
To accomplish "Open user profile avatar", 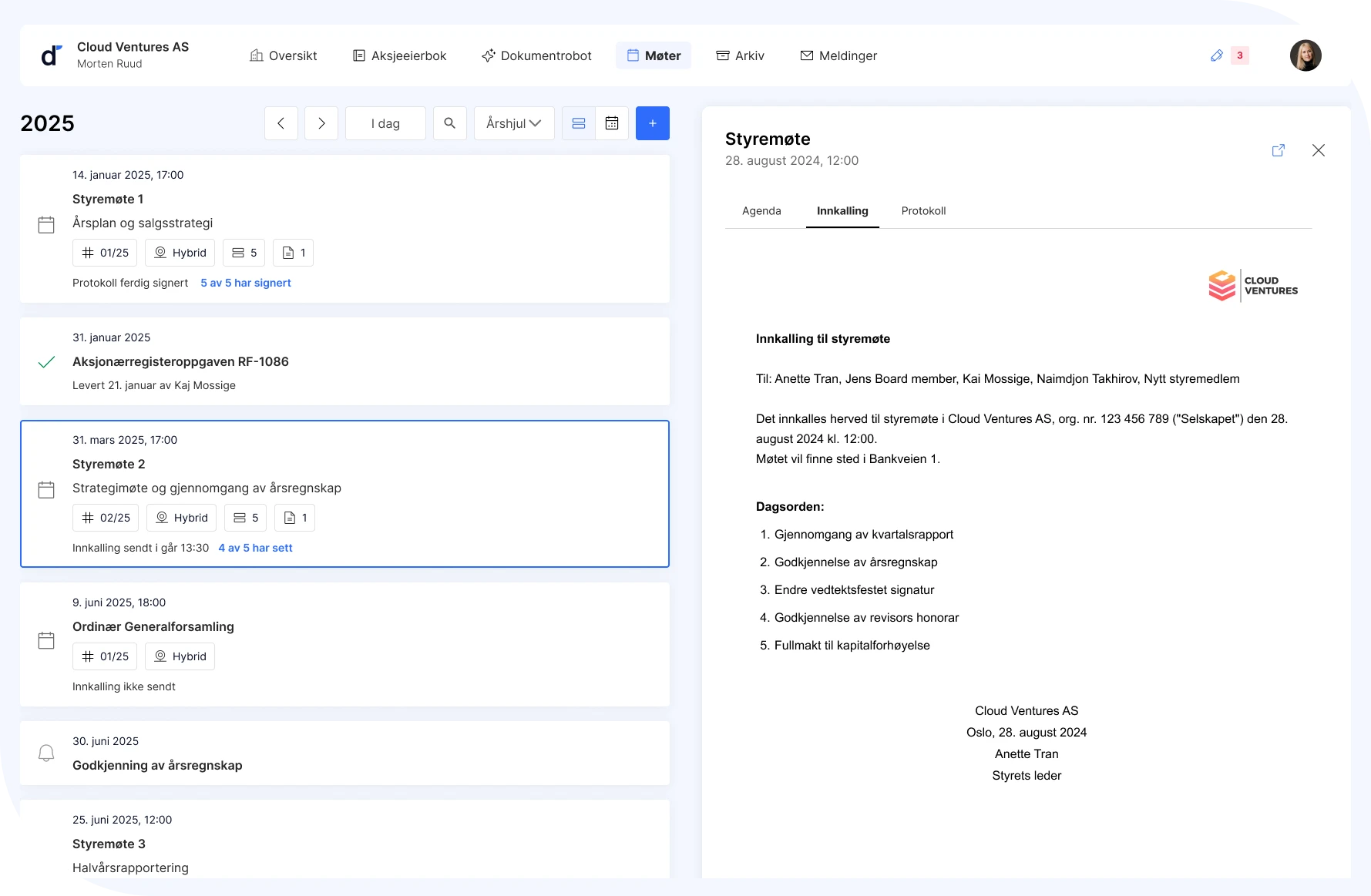I will click(x=1305, y=55).
